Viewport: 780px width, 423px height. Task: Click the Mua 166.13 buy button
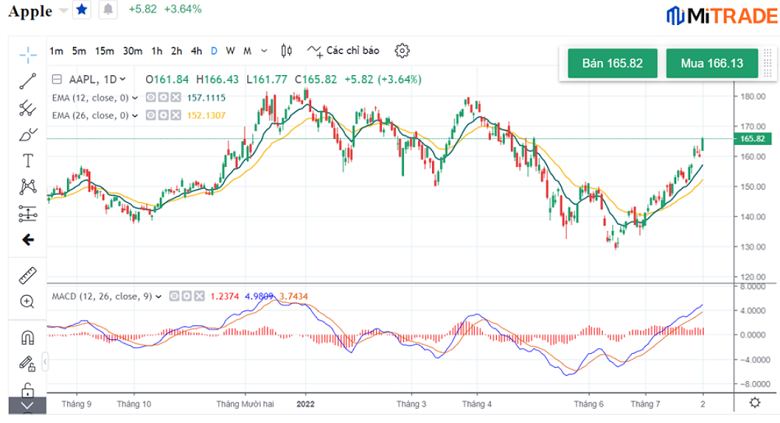(x=712, y=63)
